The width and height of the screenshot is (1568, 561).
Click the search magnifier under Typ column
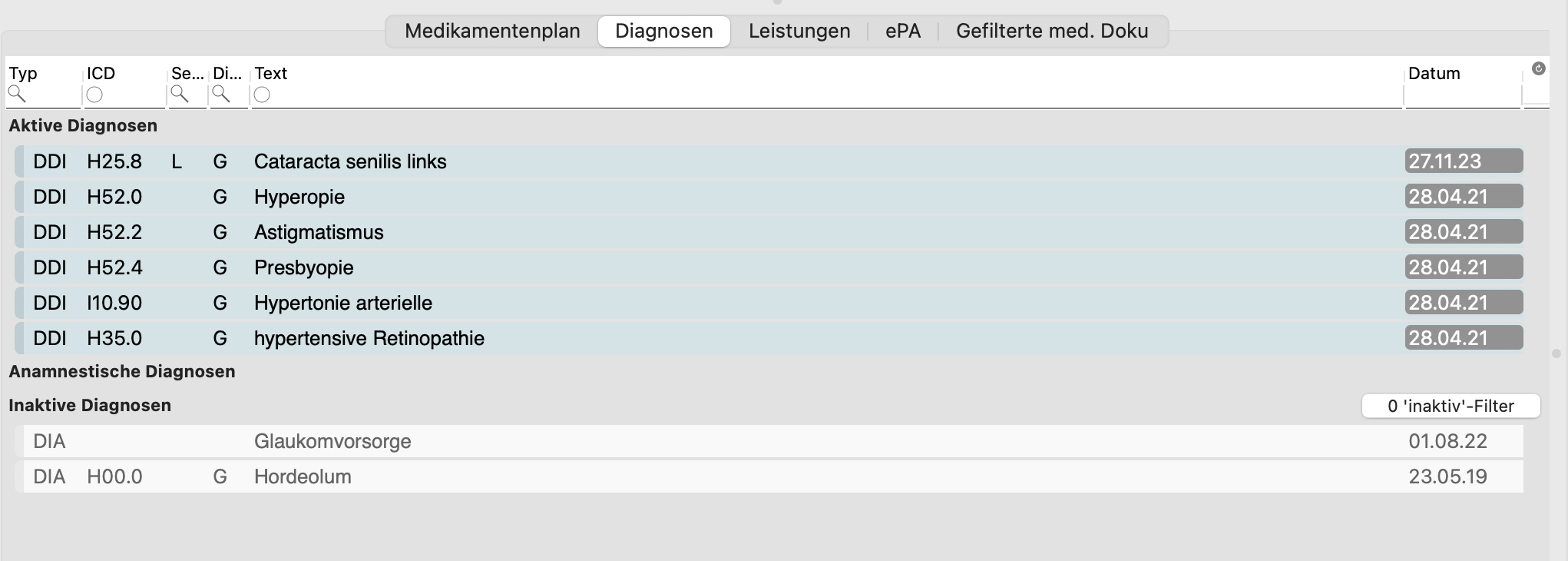16,95
